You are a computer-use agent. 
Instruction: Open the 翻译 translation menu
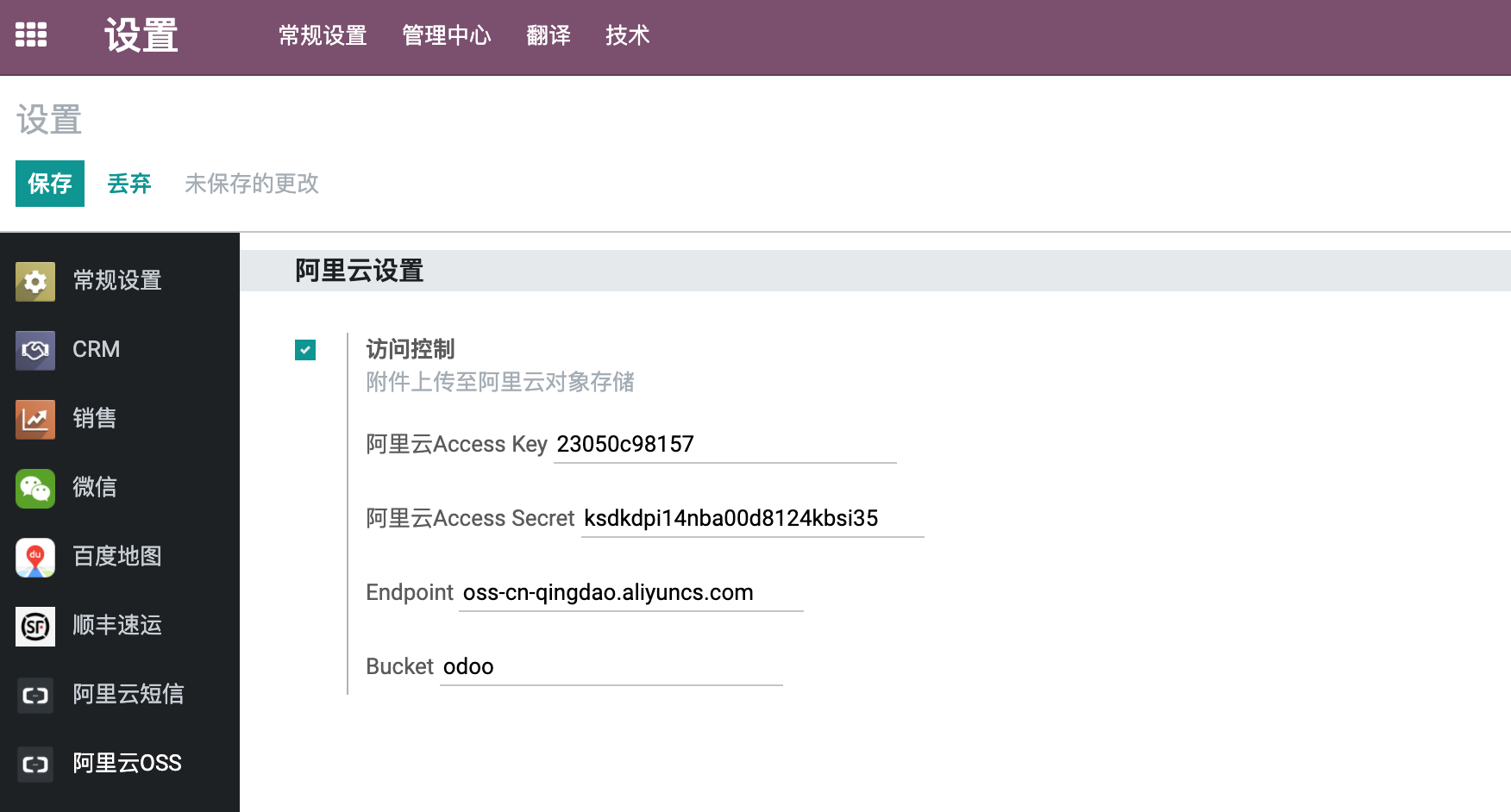pyautogui.click(x=549, y=36)
